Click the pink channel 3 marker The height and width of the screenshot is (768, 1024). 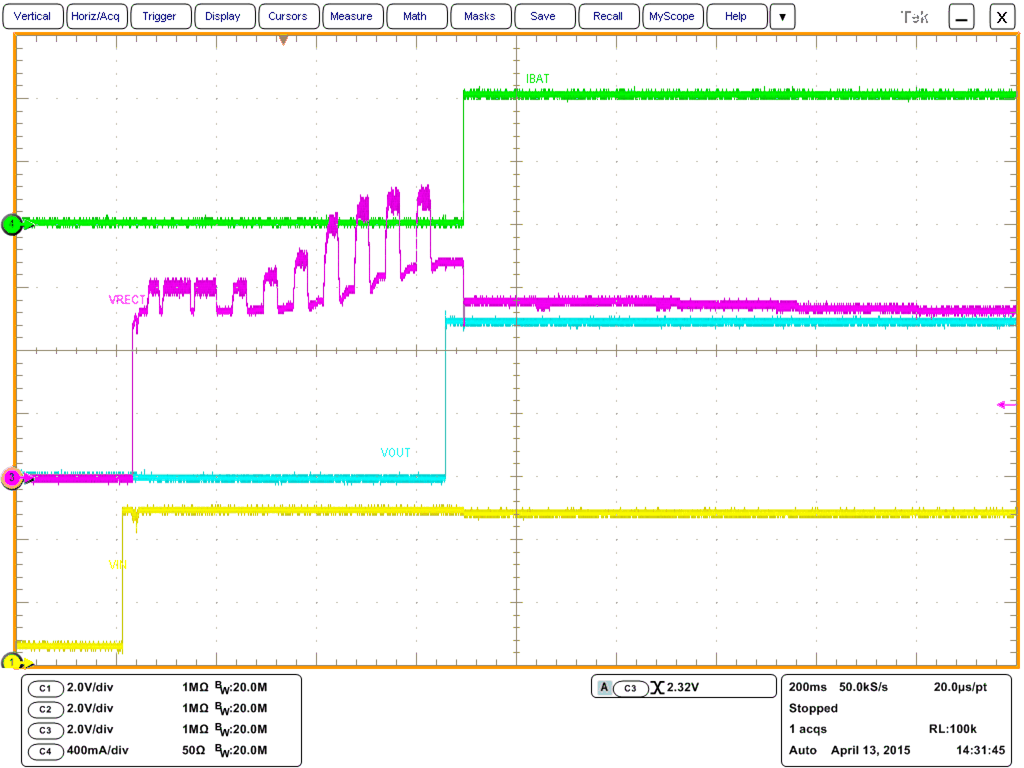12,478
